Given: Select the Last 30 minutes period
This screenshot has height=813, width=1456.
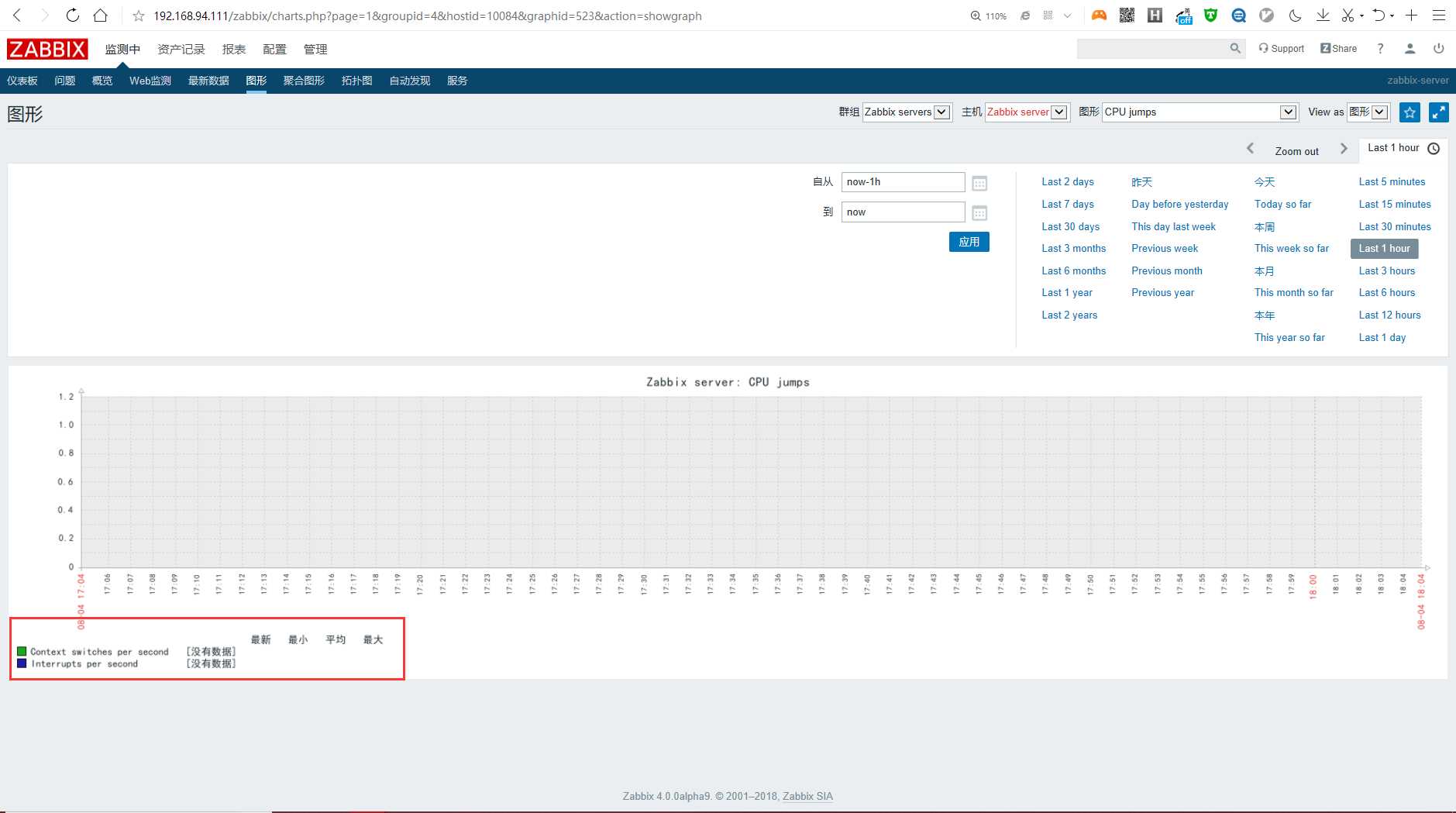Looking at the screenshot, I should [x=1395, y=226].
